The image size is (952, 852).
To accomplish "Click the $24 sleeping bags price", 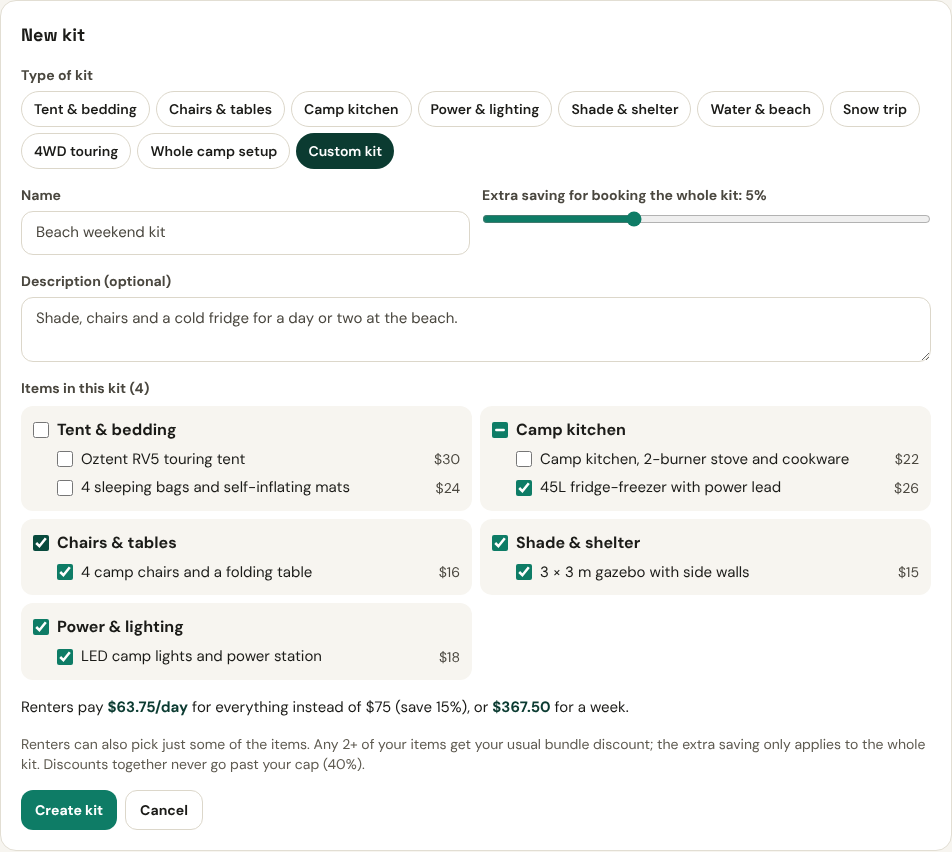I will click(447, 488).
